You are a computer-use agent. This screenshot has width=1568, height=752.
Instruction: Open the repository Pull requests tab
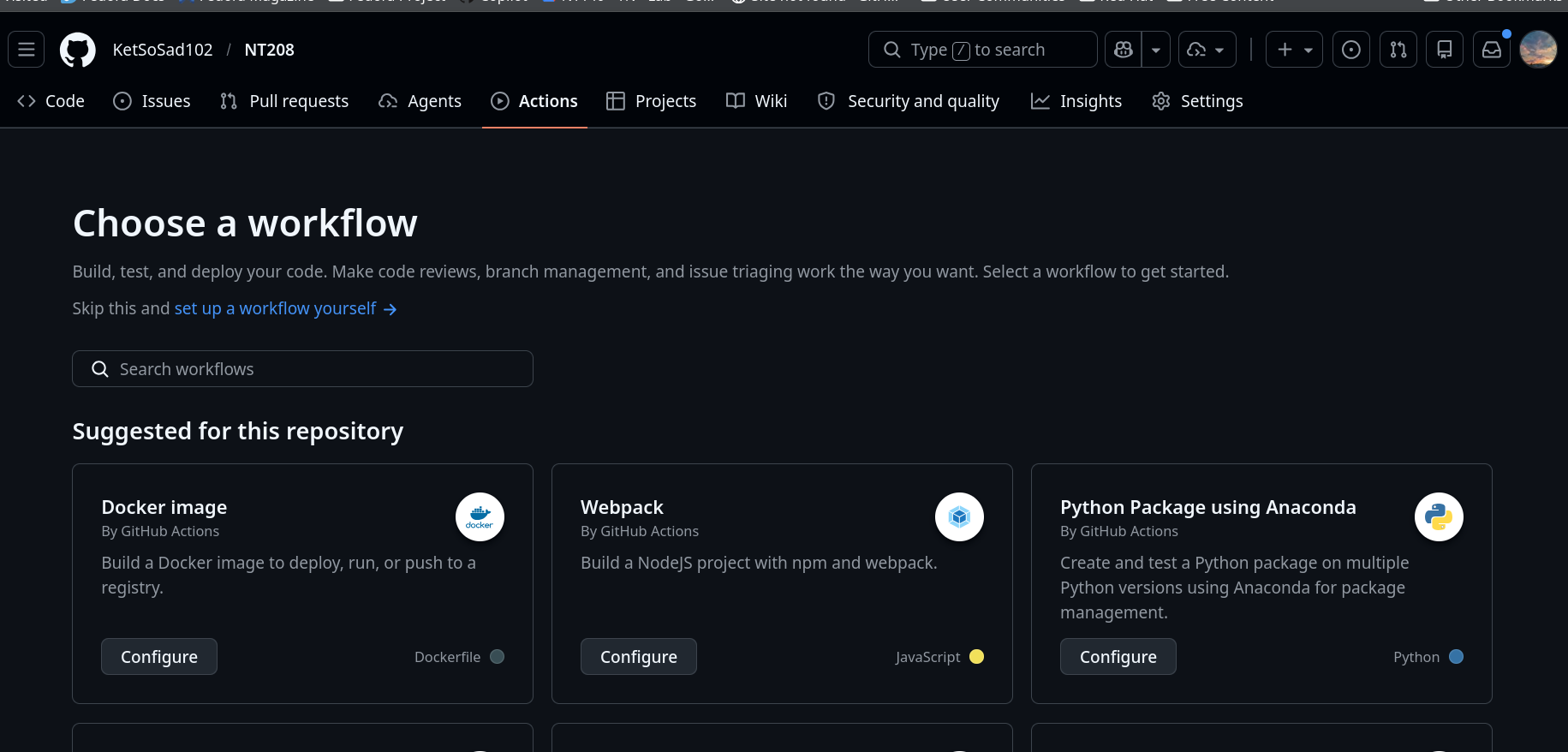pyautogui.click(x=284, y=101)
